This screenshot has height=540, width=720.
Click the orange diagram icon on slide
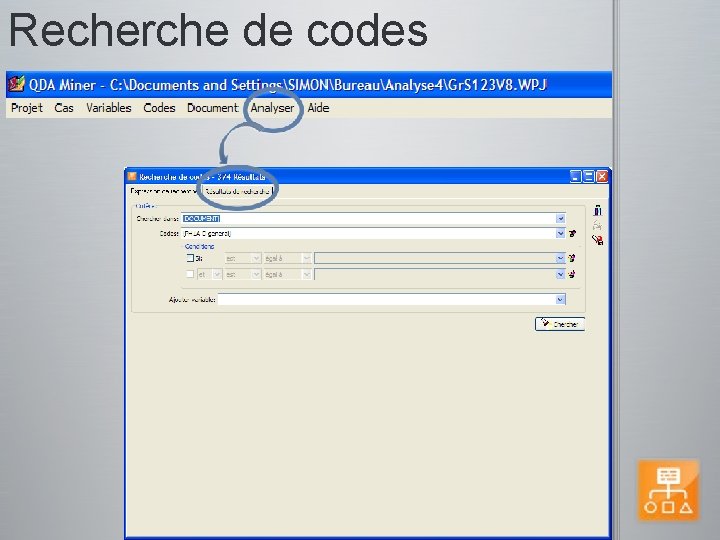click(x=669, y=490)
